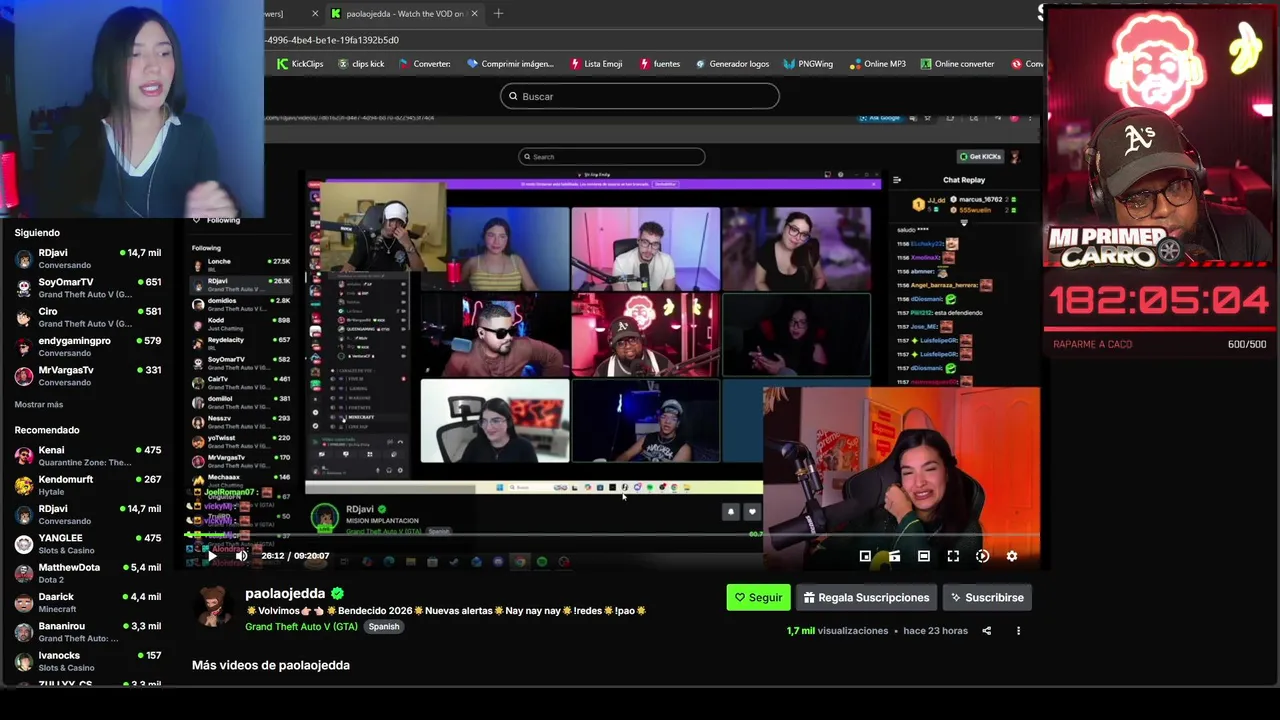The height and width of the screenshot is (720, 1280).
Task: Open the KickClips bookmark
Action: (300, 64)
